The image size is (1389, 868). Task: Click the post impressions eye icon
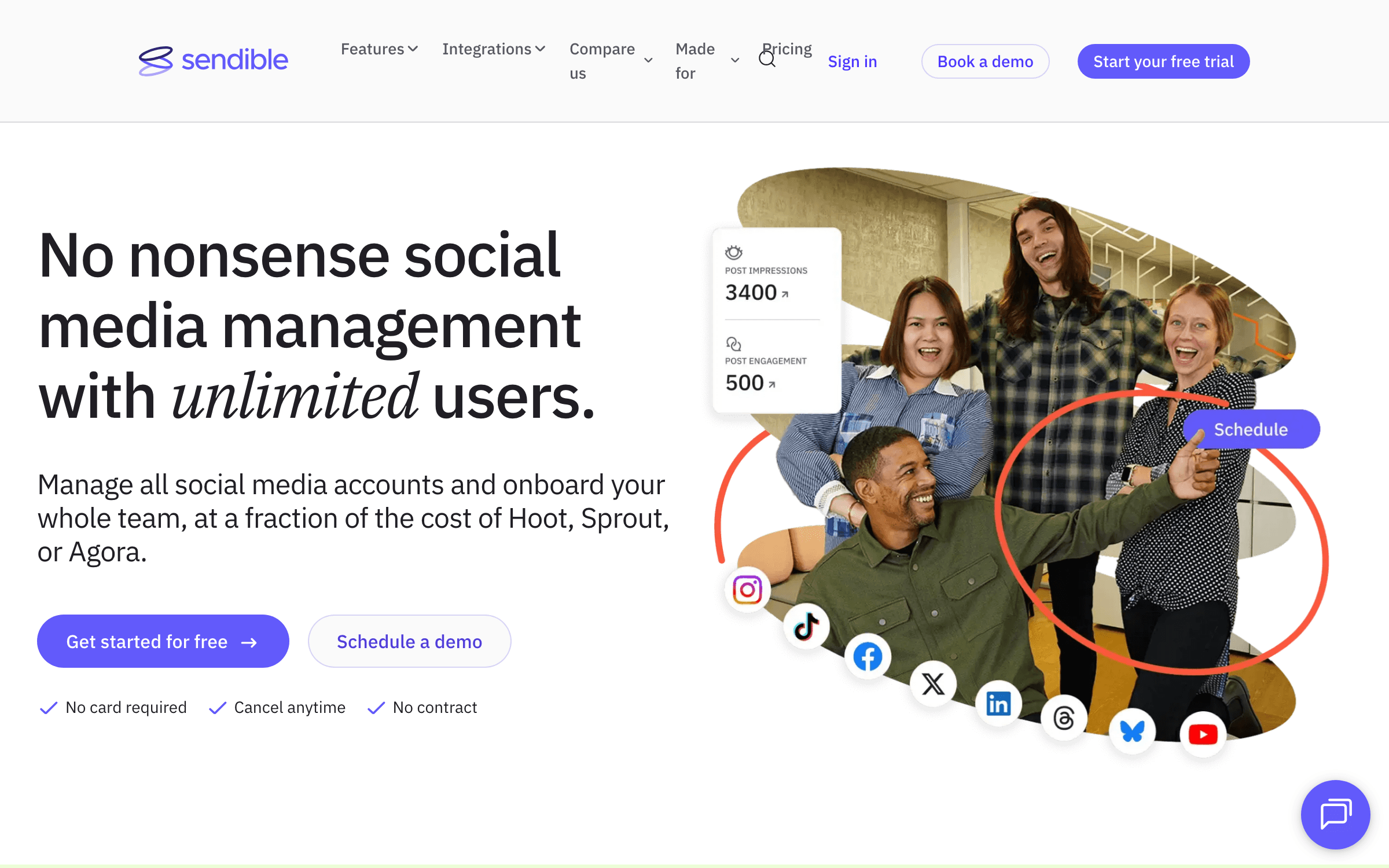click(x=734, y=252)
